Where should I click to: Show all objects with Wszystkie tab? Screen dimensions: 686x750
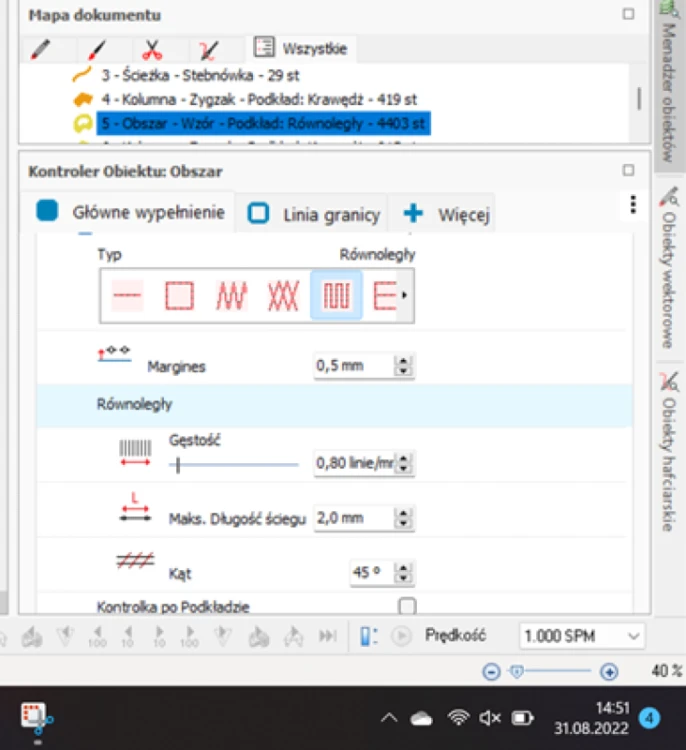pos(300,48)
